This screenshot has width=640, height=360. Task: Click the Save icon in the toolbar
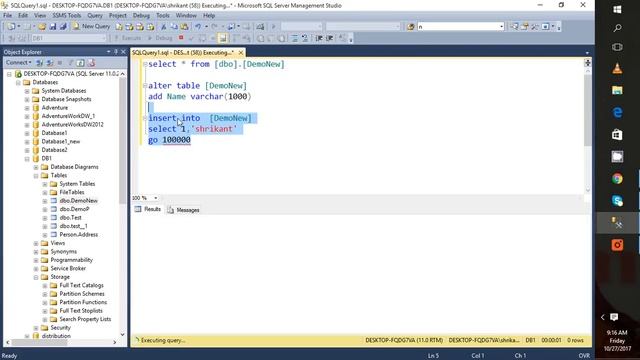click(53, 27)
